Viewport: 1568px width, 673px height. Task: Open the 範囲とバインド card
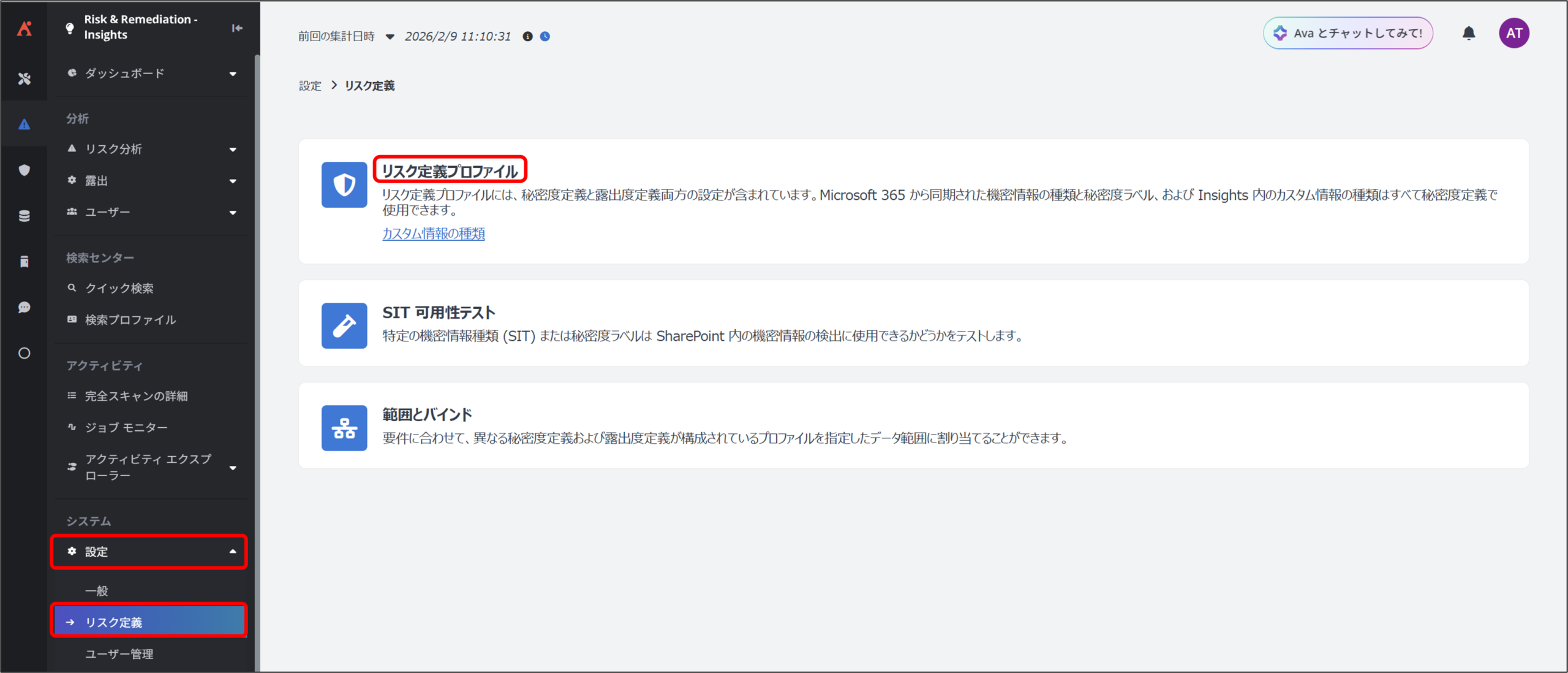point(427,415)
